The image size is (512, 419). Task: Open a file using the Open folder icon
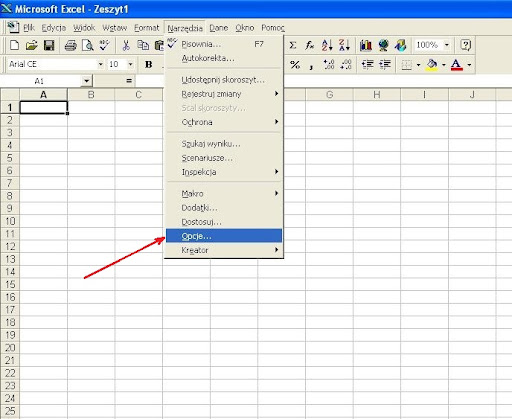[32, 45]
